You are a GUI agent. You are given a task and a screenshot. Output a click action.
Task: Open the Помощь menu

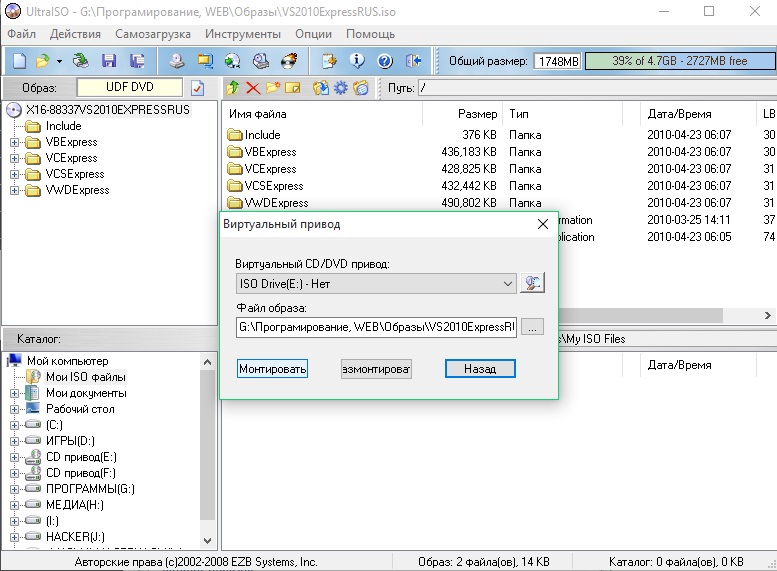point(370,34)
